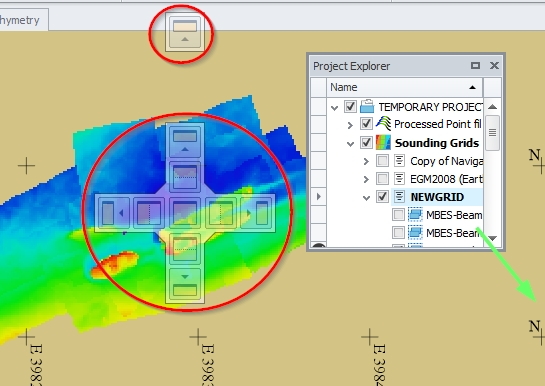Check the first MBES-Beam layer checkbox
The image size is (545, 386).
[x=398, y=215]
